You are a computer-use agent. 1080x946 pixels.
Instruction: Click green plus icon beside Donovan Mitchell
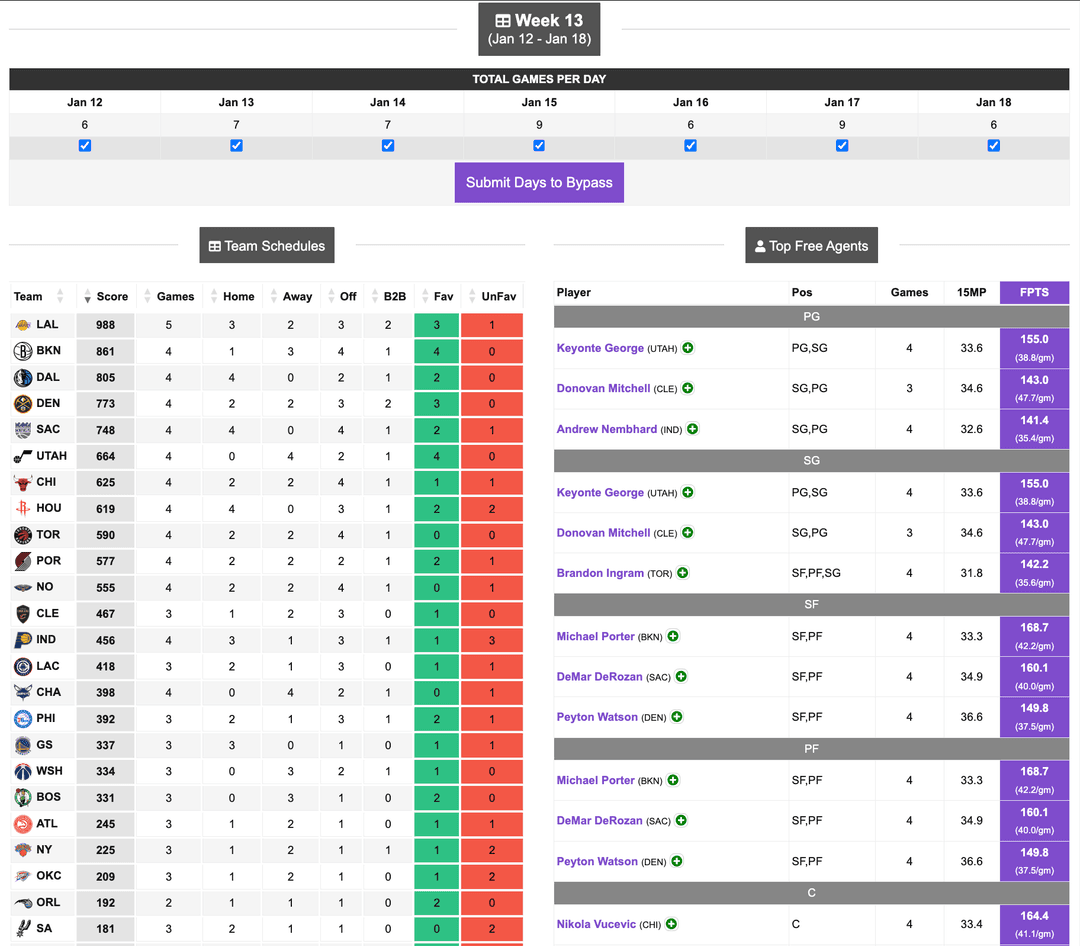(686, 388)
